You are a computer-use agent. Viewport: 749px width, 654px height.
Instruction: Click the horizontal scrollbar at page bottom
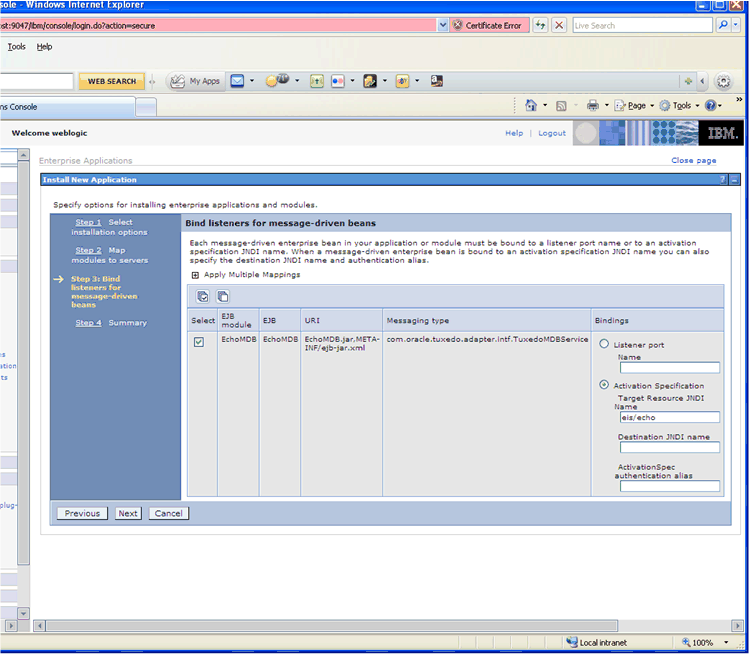[332, 625]
